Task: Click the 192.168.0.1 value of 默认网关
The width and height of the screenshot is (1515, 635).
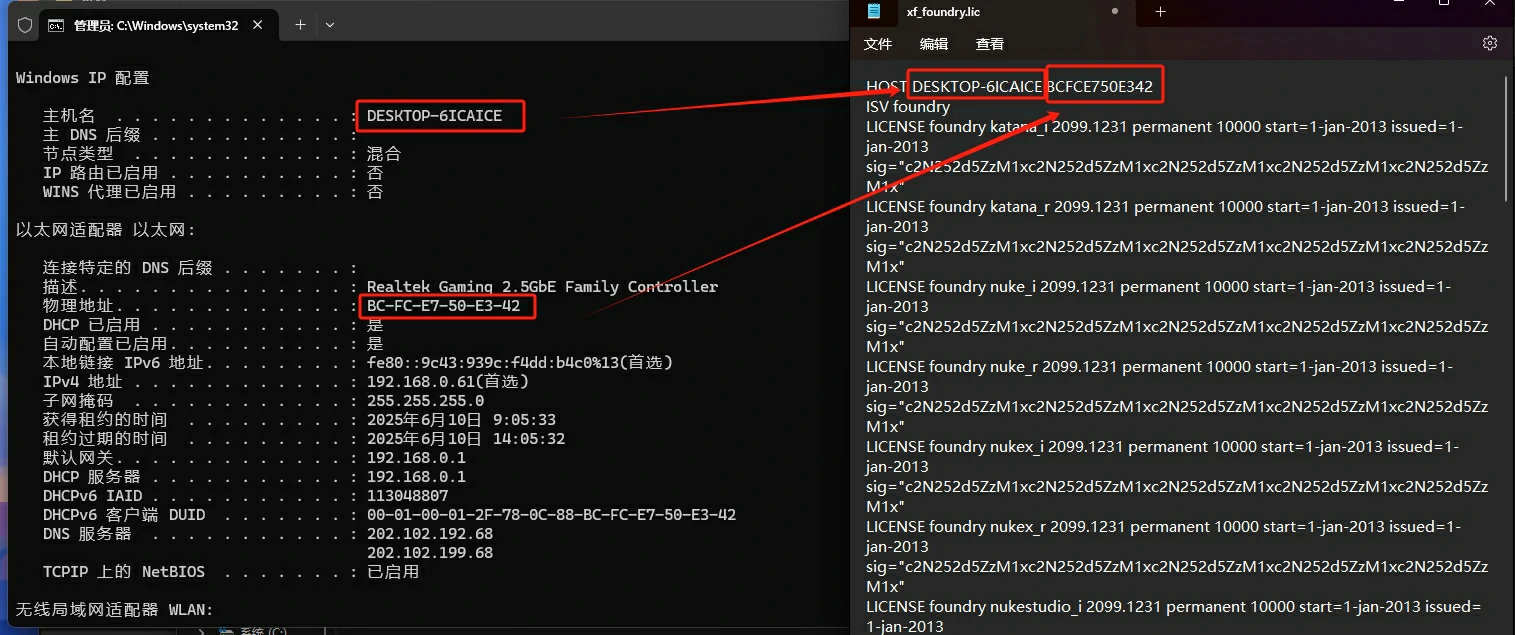Action: click(416, 458)
